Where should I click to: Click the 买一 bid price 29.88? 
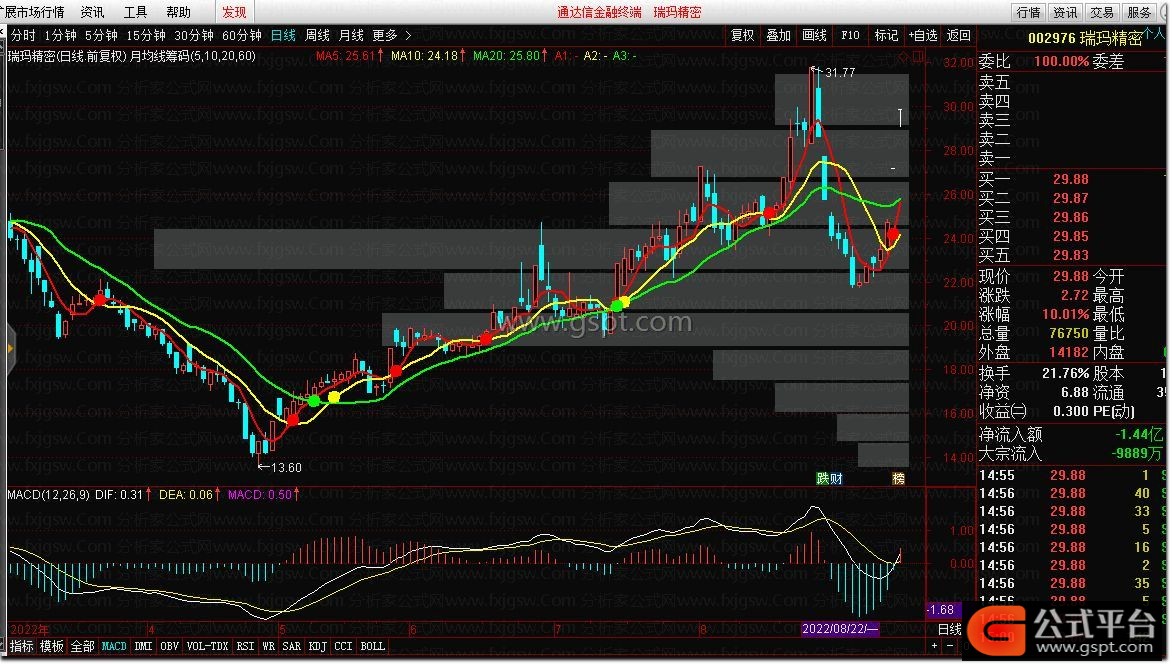click(x=1070, y=179)
